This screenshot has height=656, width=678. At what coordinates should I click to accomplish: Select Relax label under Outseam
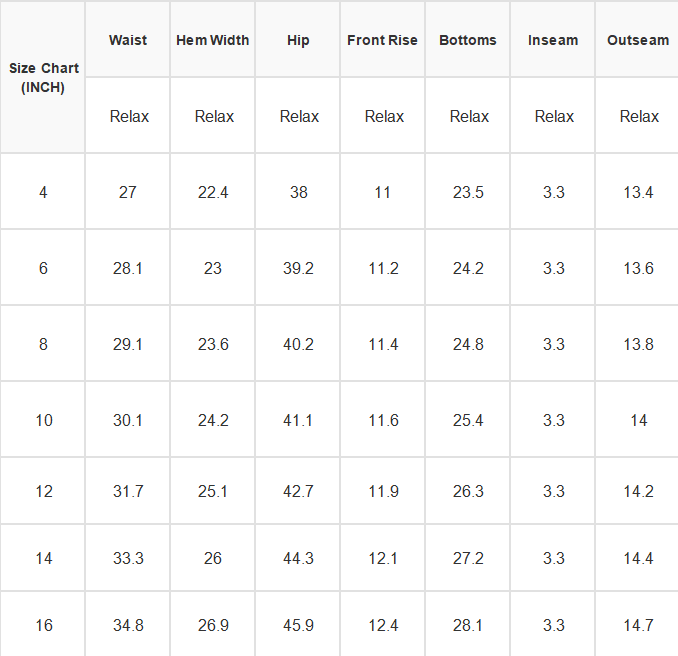[x=640, y=116]
